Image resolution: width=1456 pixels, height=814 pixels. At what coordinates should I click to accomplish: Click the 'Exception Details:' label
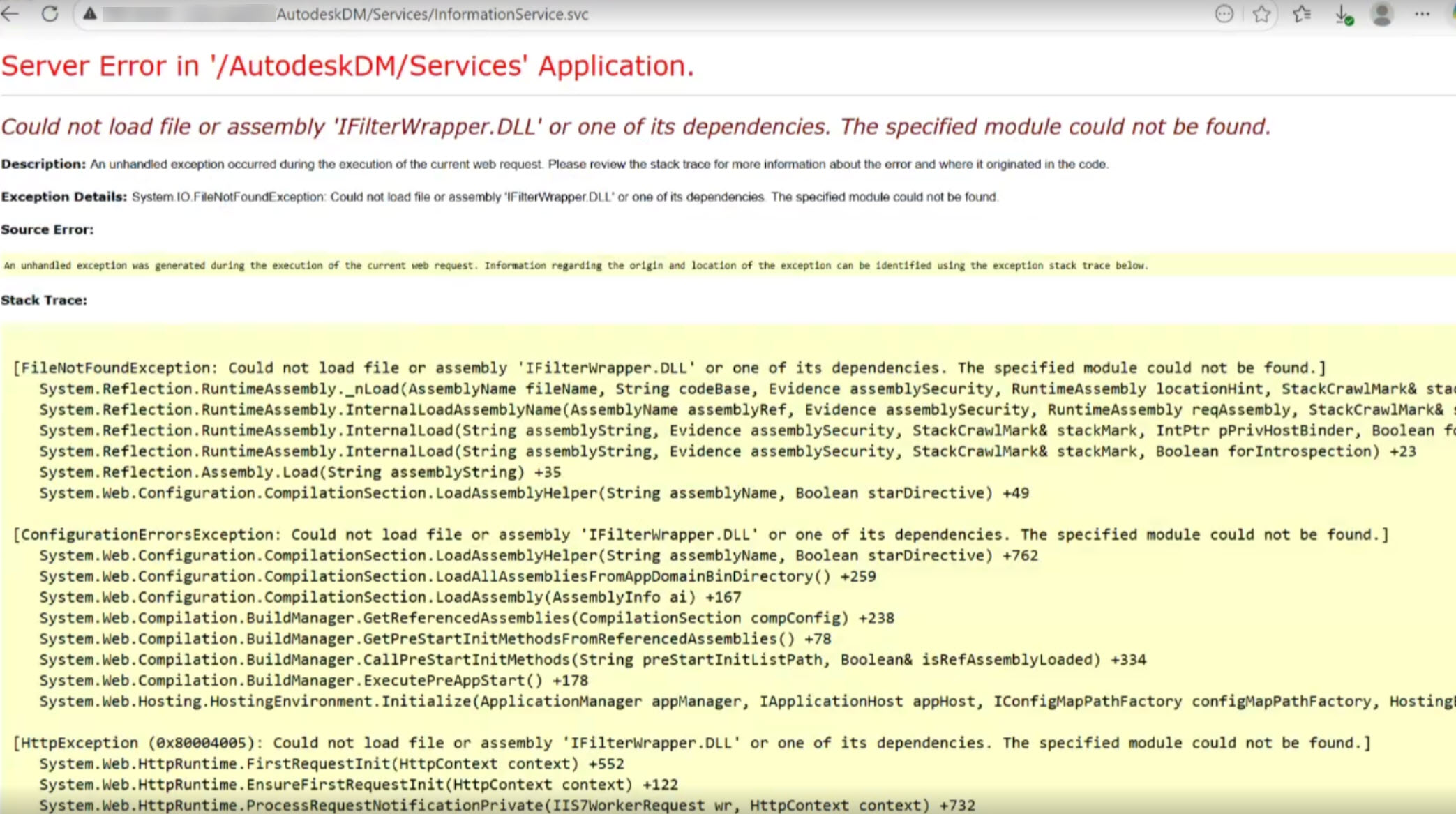tap(64, 197)
